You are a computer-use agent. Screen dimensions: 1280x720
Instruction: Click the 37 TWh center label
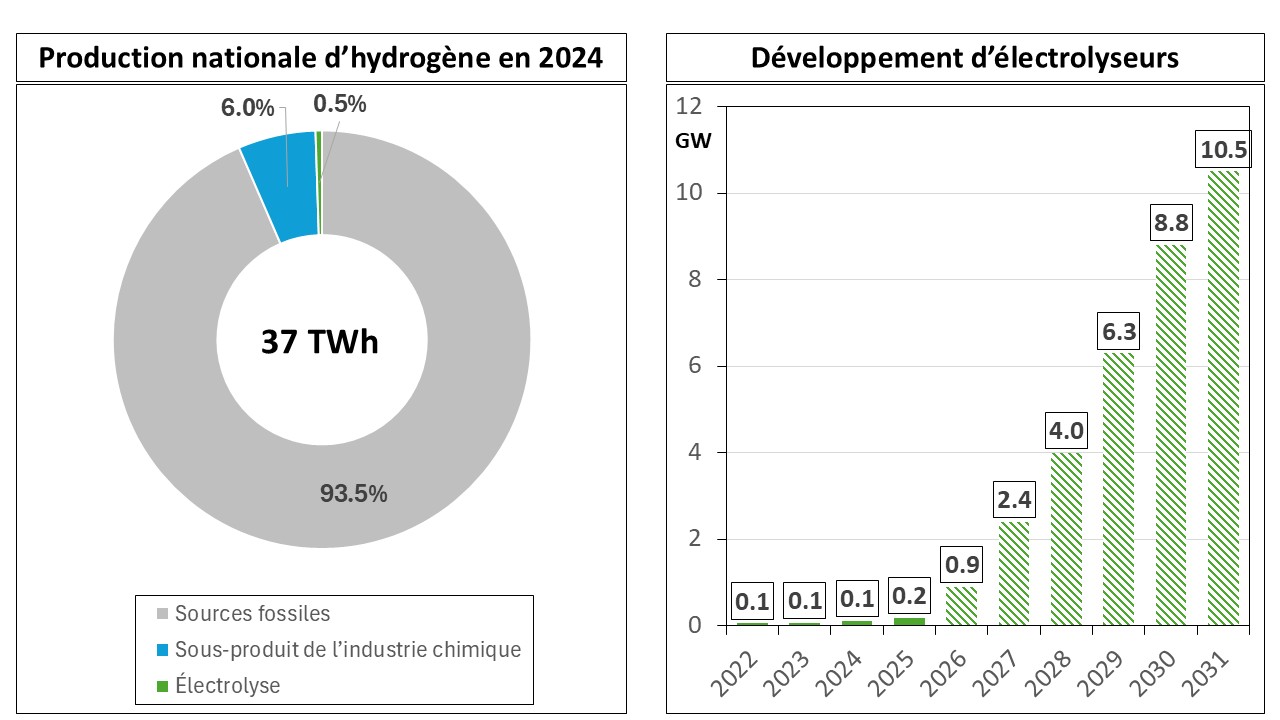(321, 341)
